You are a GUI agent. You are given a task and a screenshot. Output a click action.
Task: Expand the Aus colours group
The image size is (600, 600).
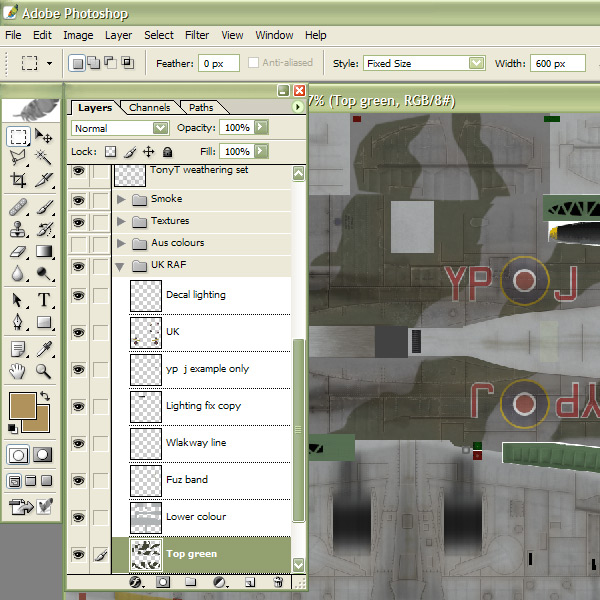point(121,243)
